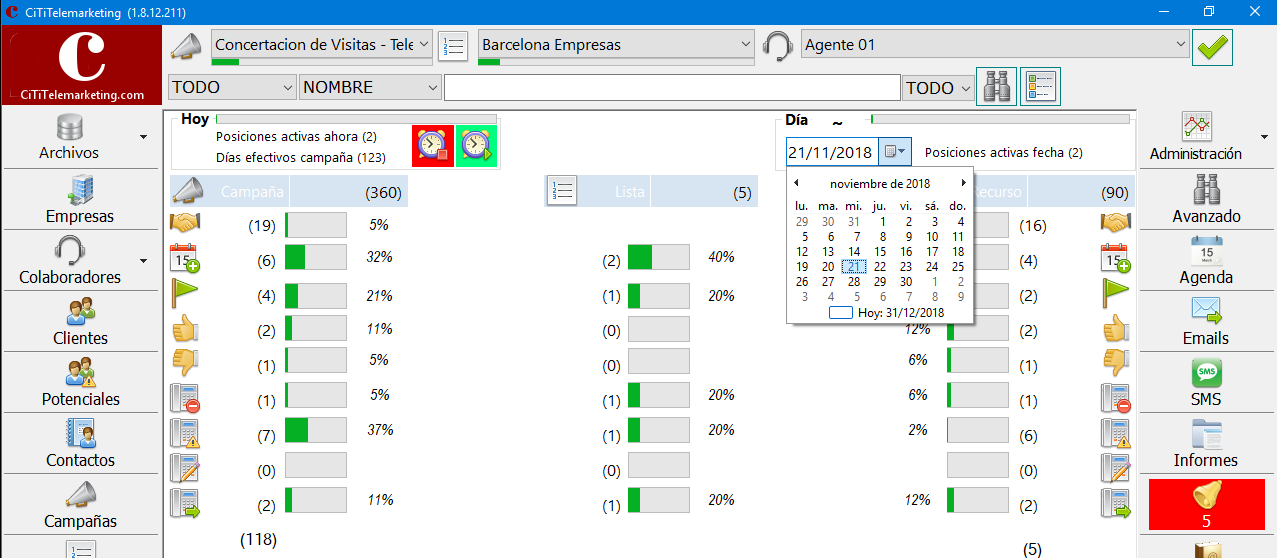Click the Campaña column phone blocked icon (1)
Viewport: 1277px width, 558px height.
[x=185, y=398]
